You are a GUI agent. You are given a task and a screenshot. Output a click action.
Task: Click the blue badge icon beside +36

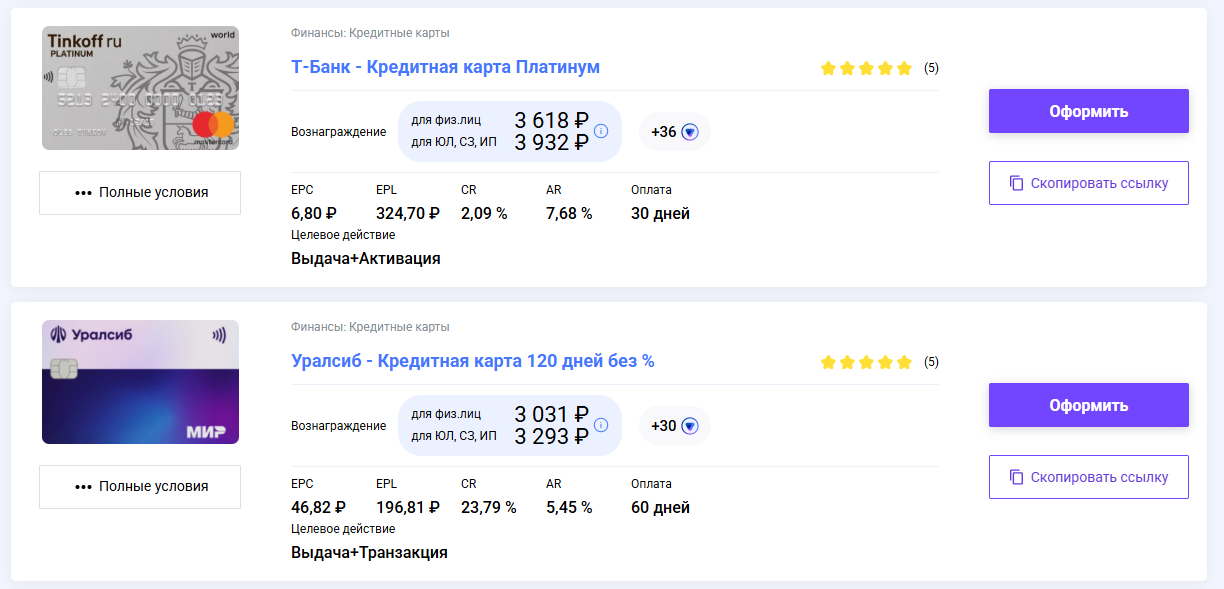(689, 132)
